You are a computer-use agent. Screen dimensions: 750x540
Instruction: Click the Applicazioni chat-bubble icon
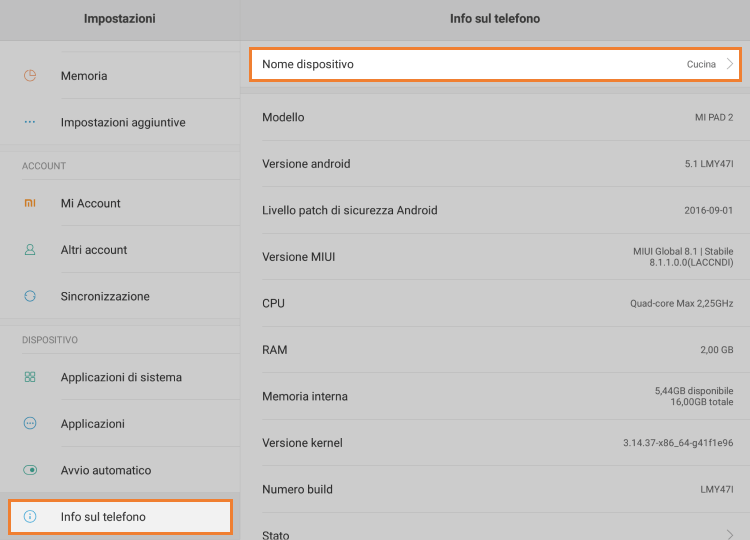(30, 423)
